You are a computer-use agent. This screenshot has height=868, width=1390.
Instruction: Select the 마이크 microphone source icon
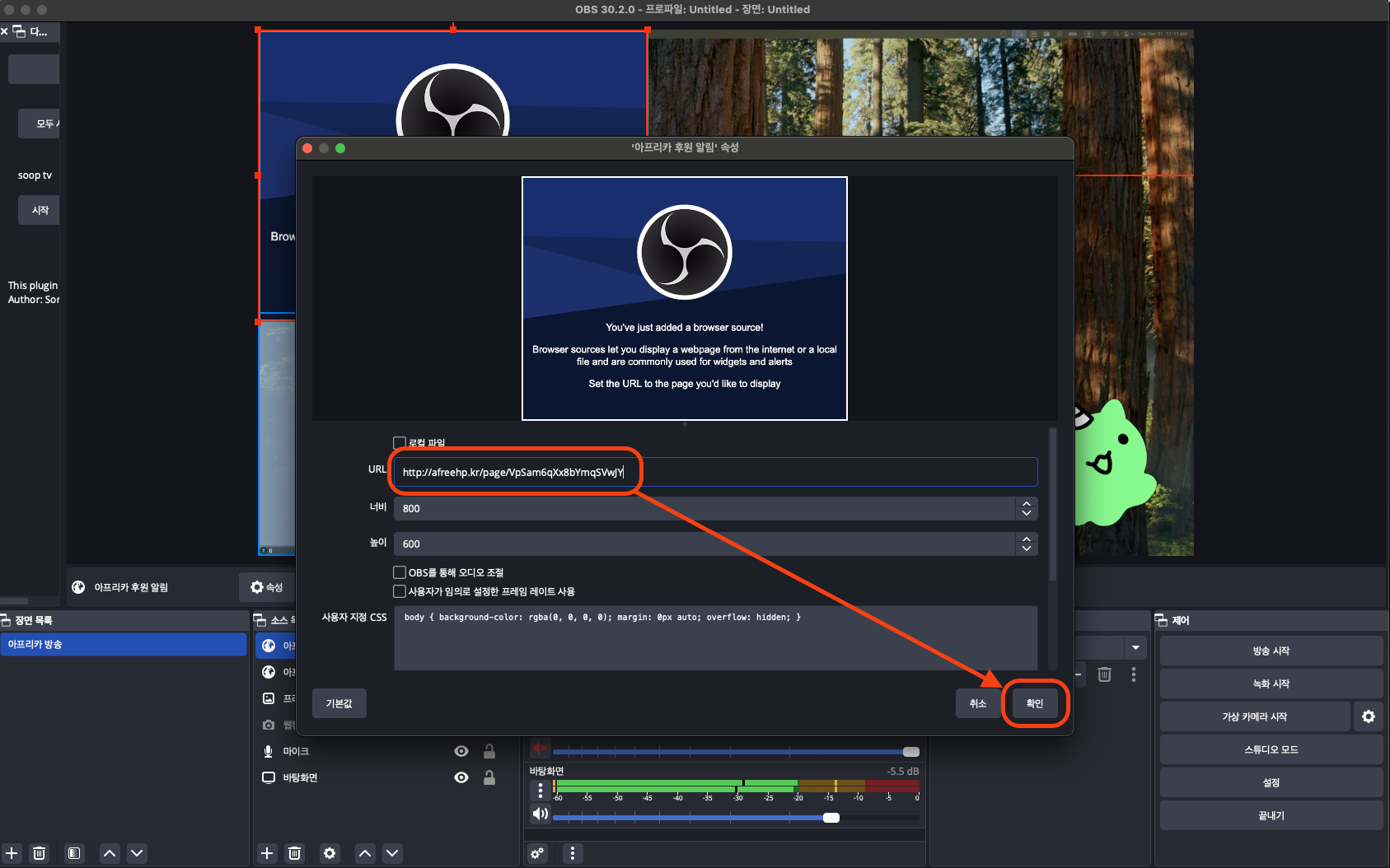(268, 751)
